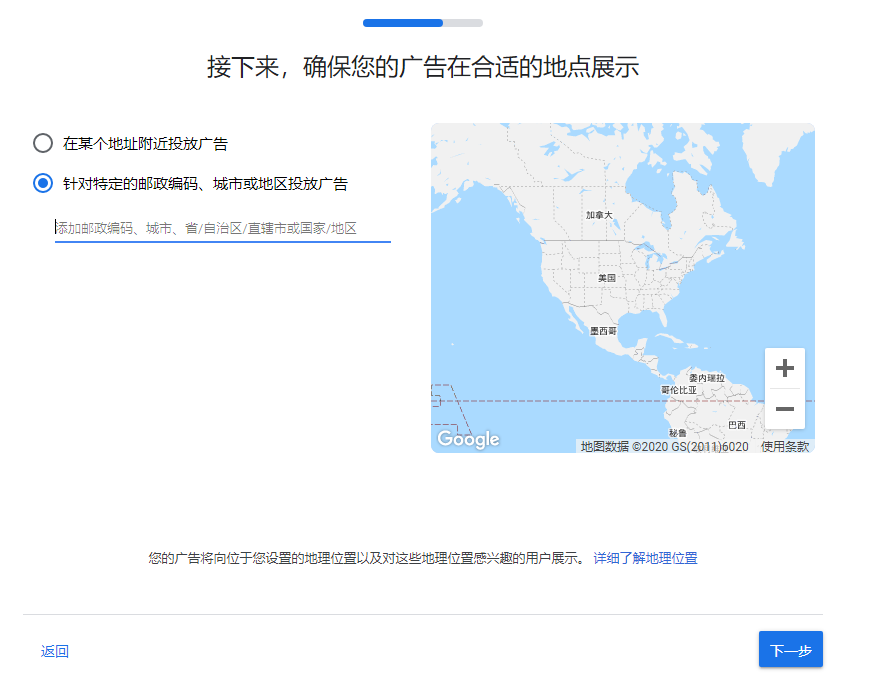Click the 哥伦比亚 label on the map
Image resolution: width=871 pixels, height=691 pixels.
pos(679,389)
